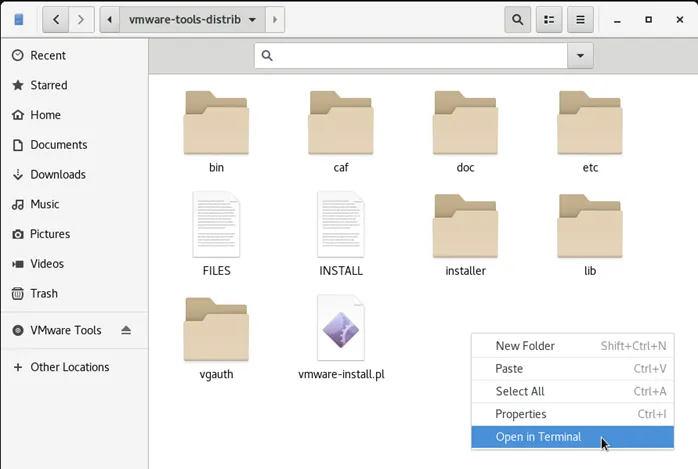The width and height of the screenshot is (698, 469).
Task: Open vmware-tools-distrib path dropdown
Action: click(192, 20)
